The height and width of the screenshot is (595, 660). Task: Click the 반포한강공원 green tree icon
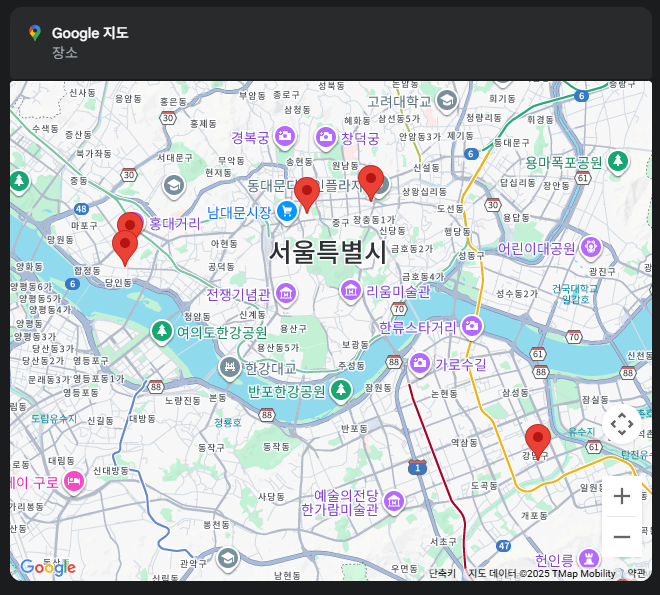click(x=341, y=390)
